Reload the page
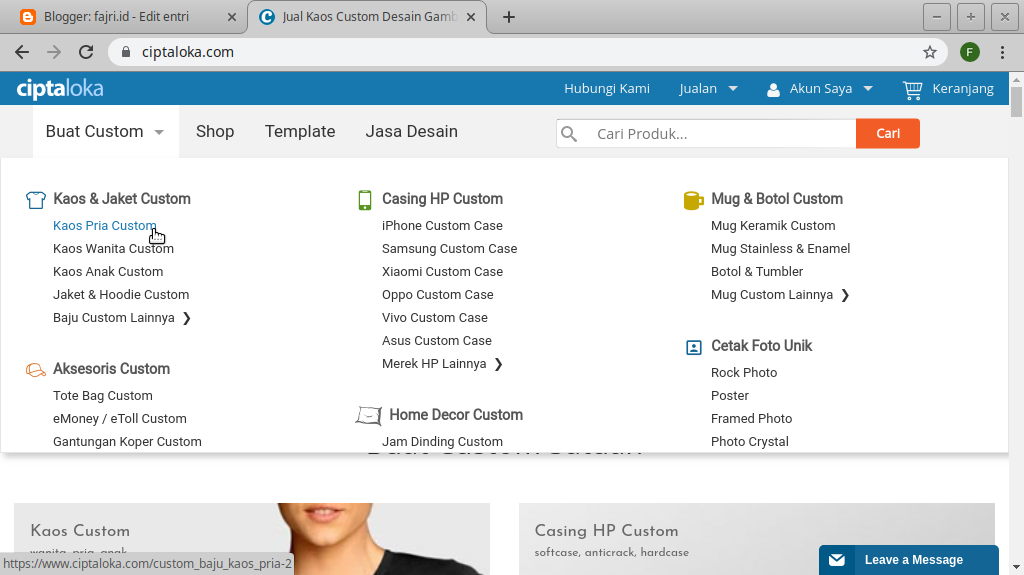 (x=86, y=52)
